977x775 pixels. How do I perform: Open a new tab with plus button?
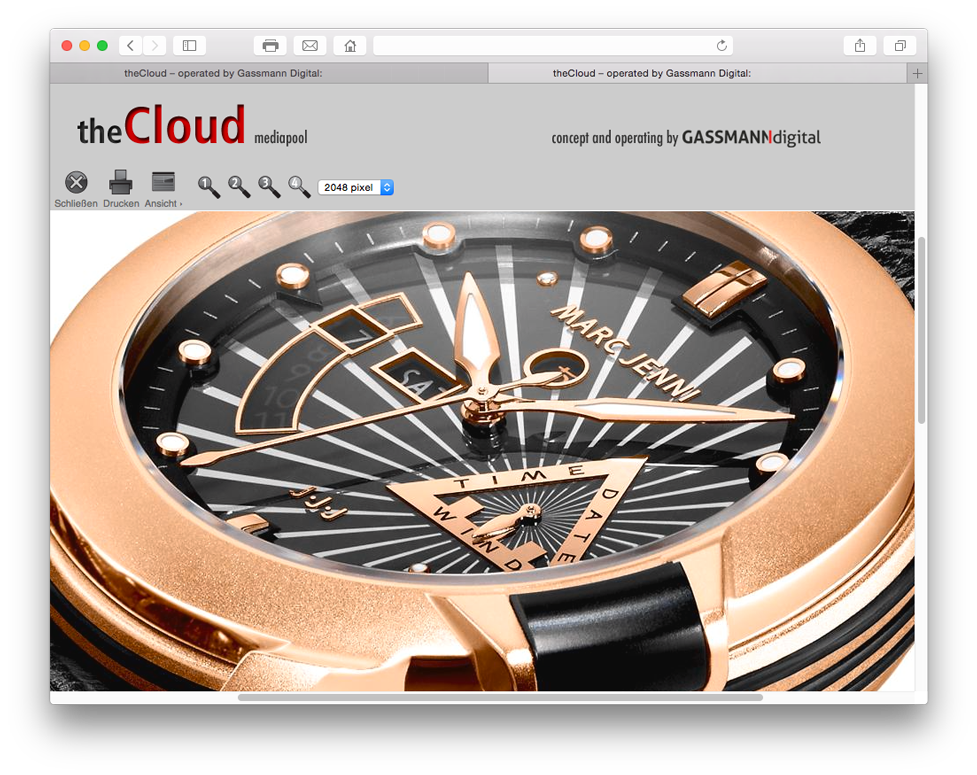918,74
